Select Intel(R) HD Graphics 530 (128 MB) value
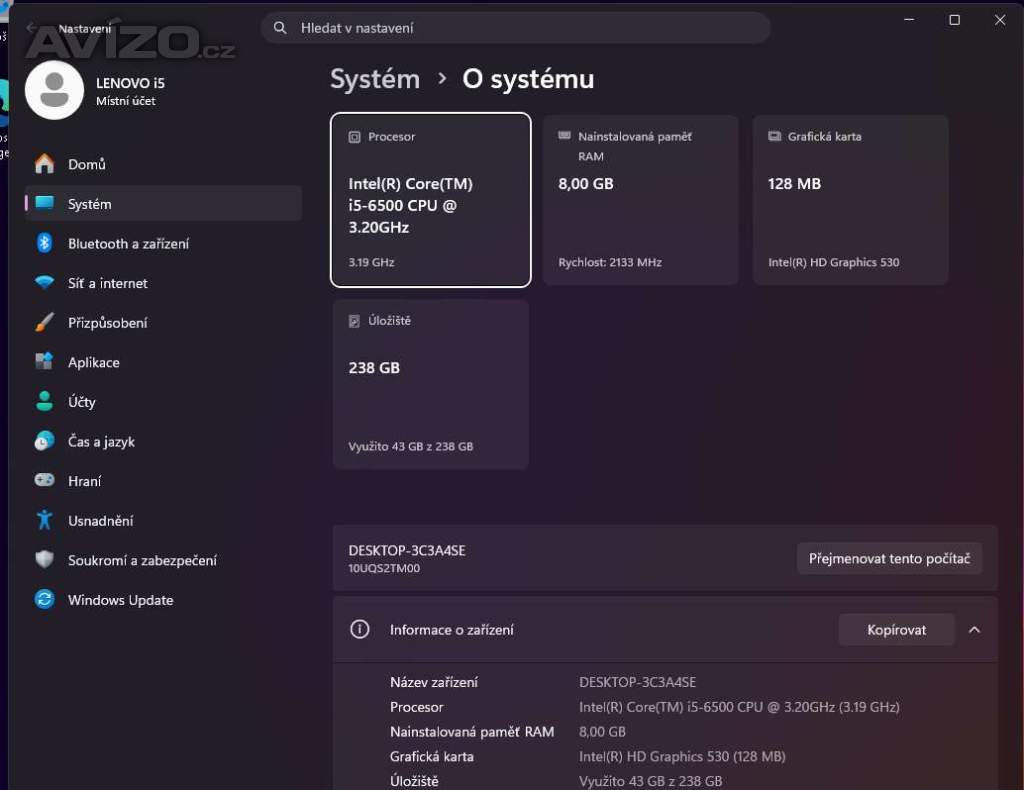 pyautogui.click(x=682, y=757)
